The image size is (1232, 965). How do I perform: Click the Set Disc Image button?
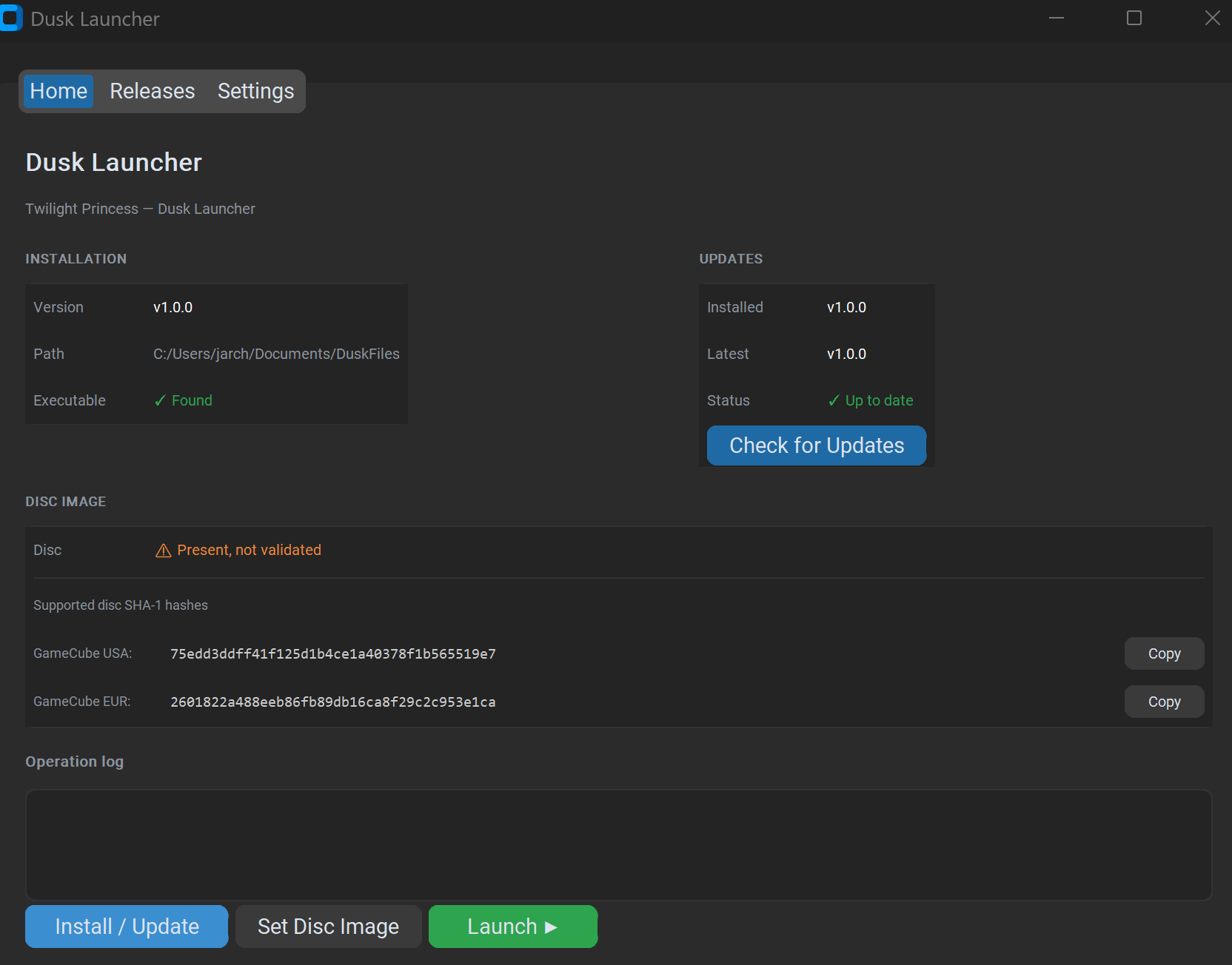coord(328,927)
